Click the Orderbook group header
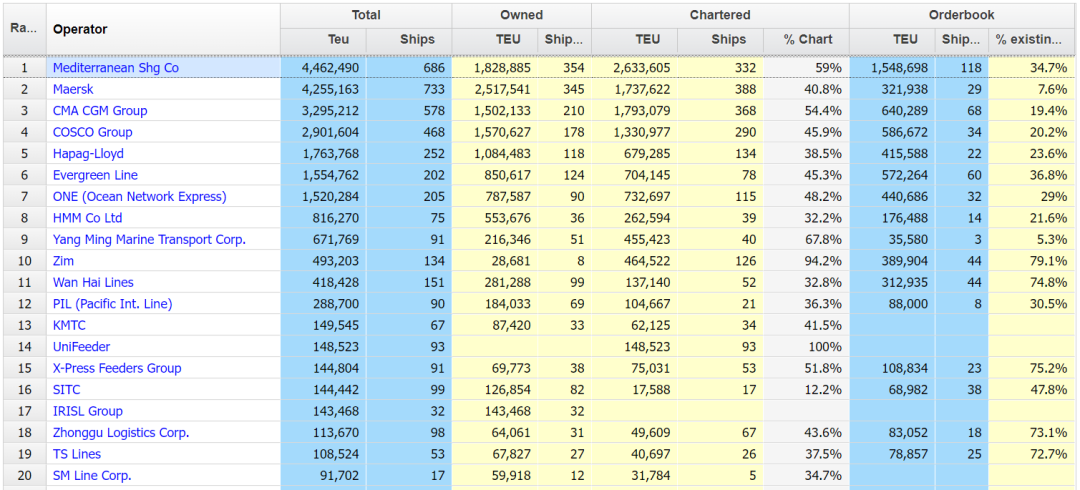 (x=961, y=15)
